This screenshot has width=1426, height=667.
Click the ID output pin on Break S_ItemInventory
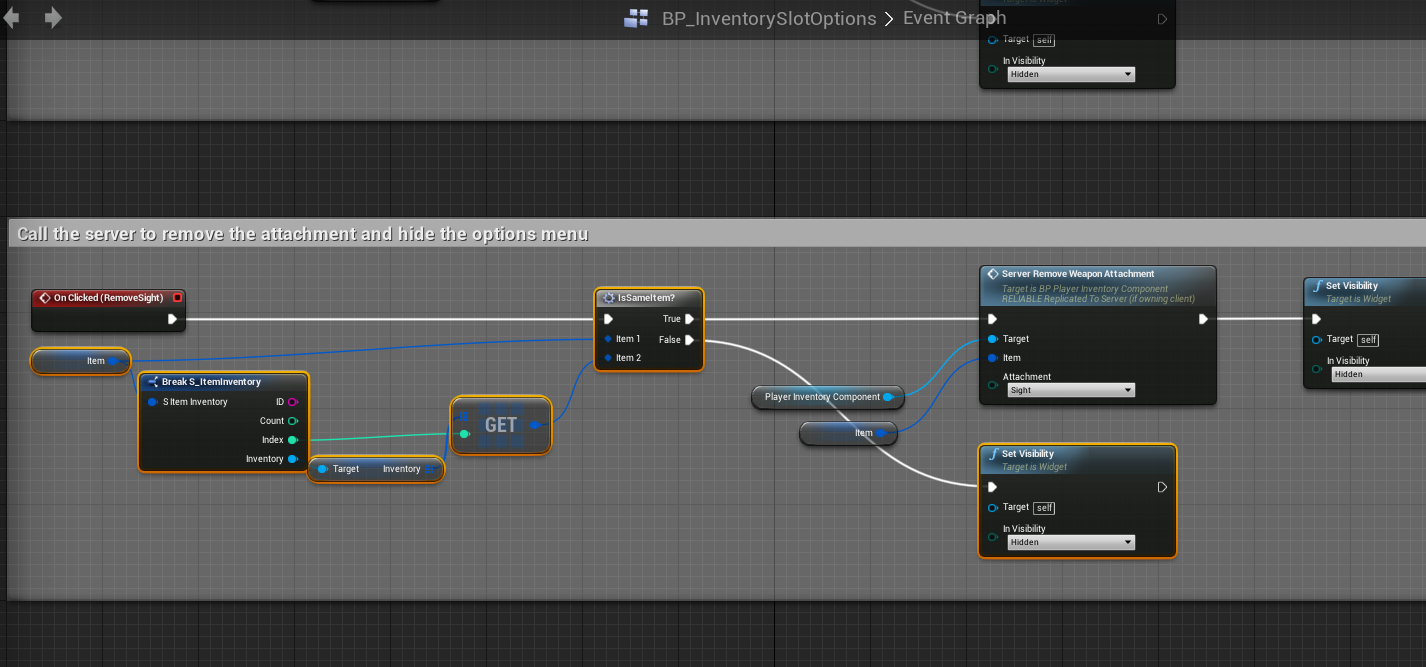tap(293, 402)
